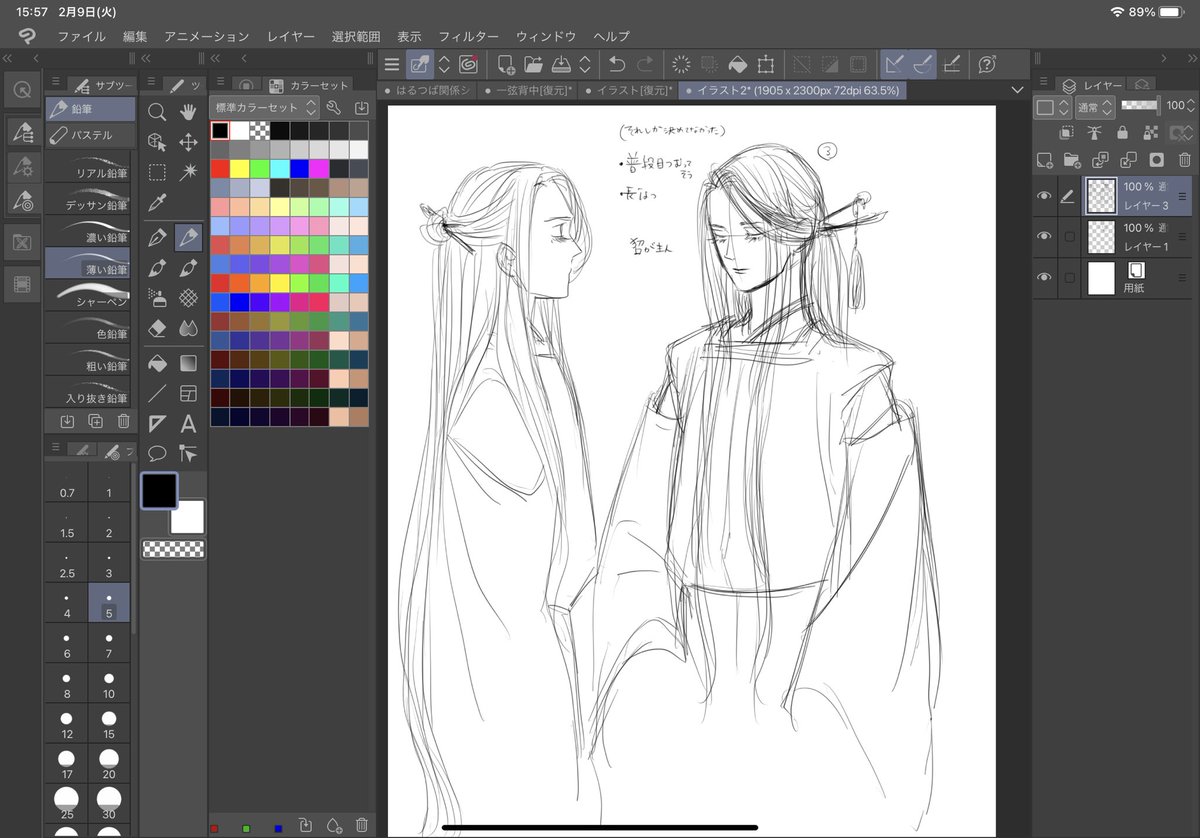Click black main color swatch

click(159, 490)
